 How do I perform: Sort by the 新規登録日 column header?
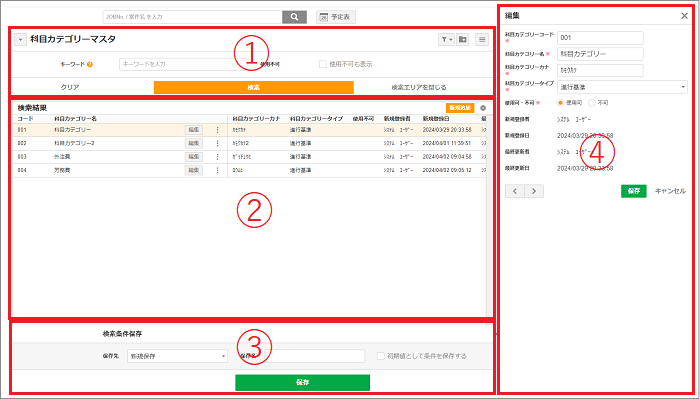pyautogui.click(x=436, y=119)
